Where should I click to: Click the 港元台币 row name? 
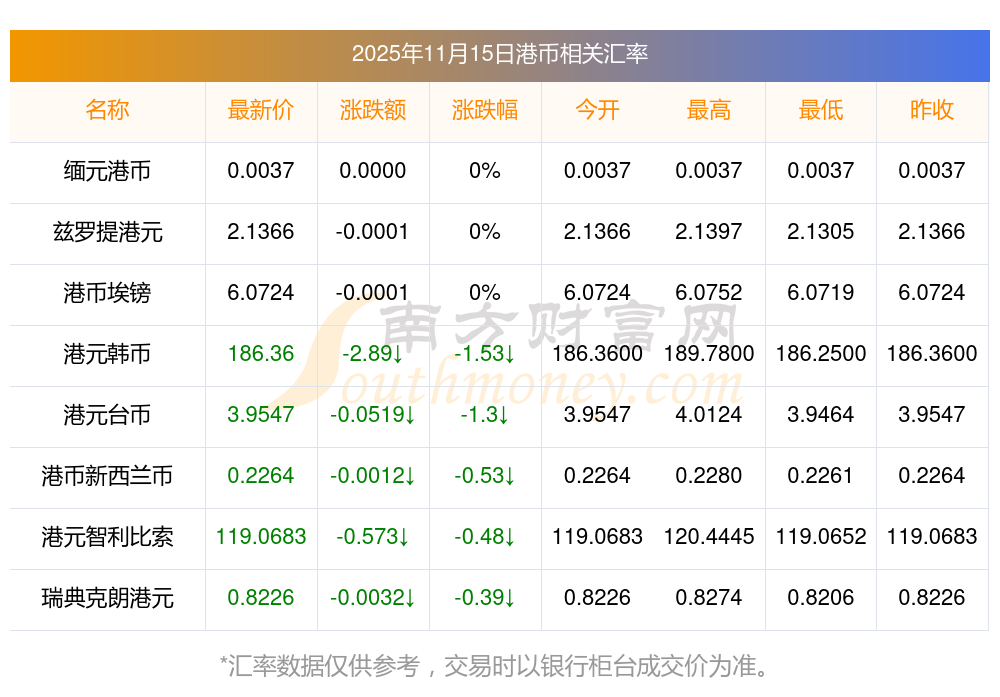click(x=107, y=415)
